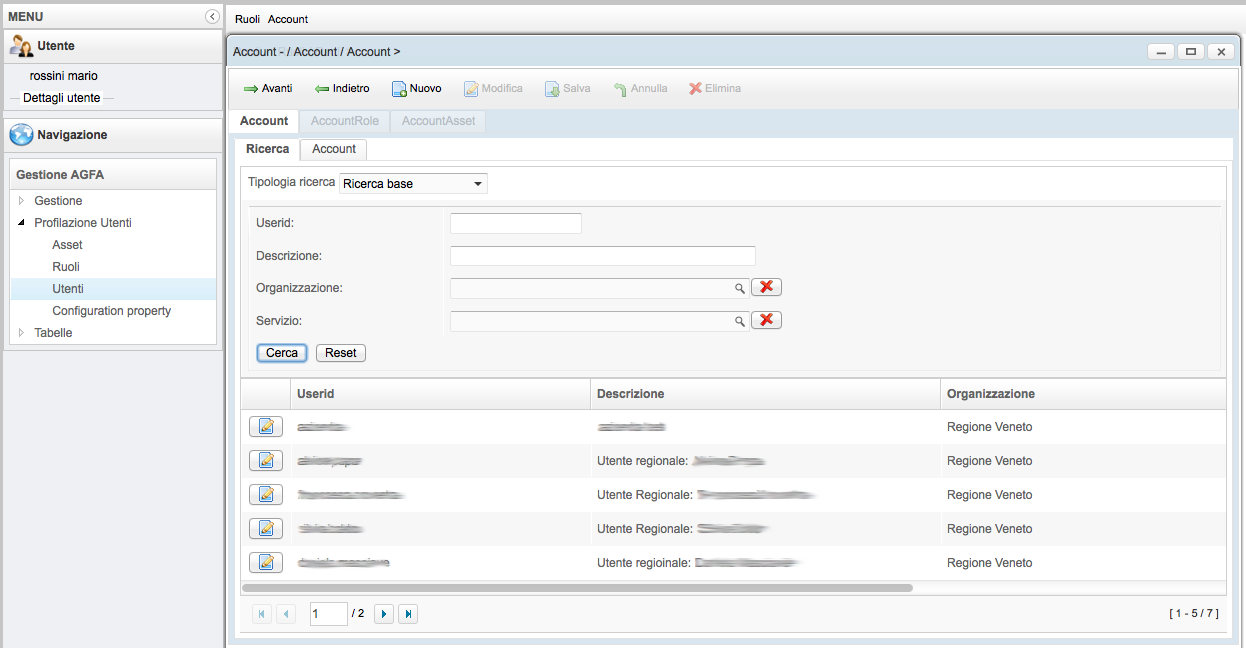Image resolution: width=1246 pixels, height=648 pixels.
Task: Switch to the inner Account tab
Action: [x=334, y=149]
